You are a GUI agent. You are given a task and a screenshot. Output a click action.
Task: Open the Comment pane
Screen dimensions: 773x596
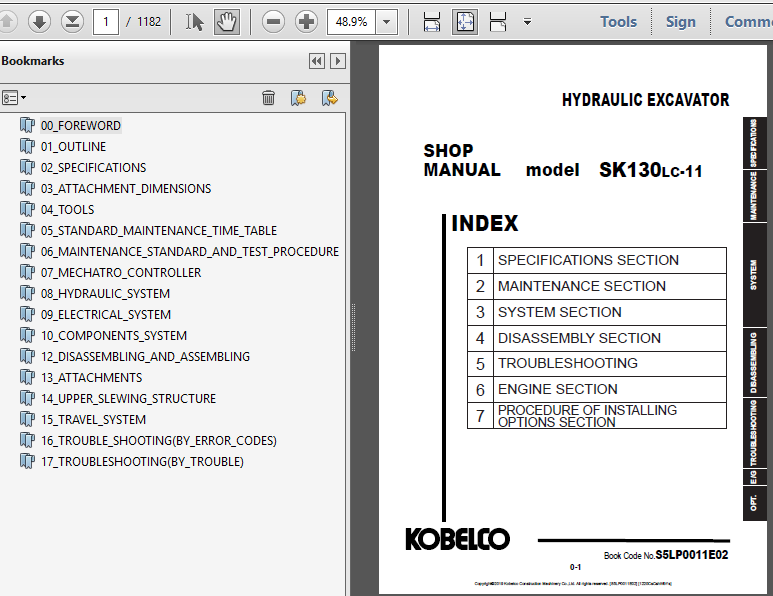pyautogui.click(x=748, y=22)
